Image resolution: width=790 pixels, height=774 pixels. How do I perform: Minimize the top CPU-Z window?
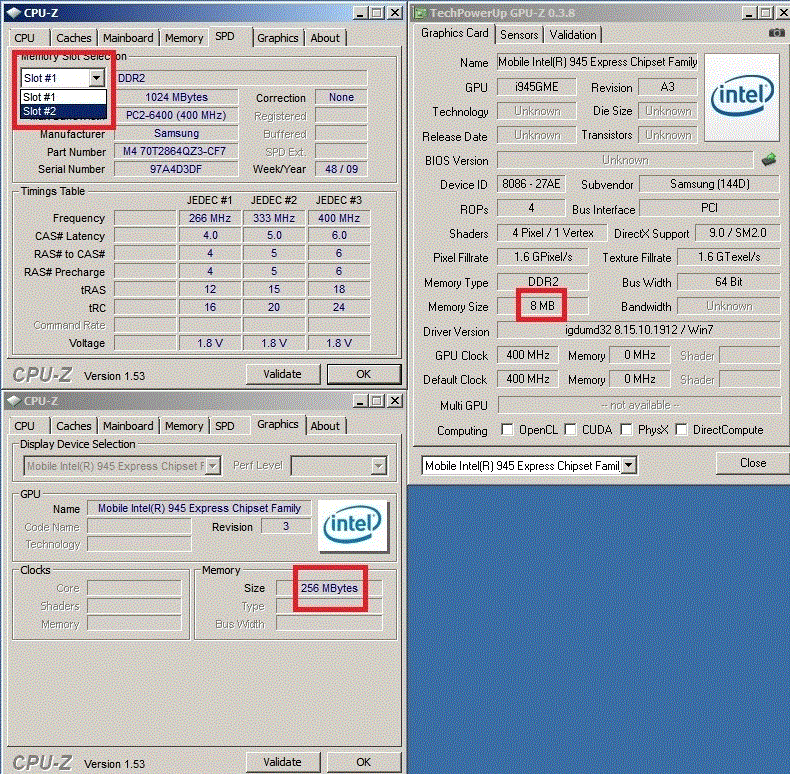click(359, 13)
